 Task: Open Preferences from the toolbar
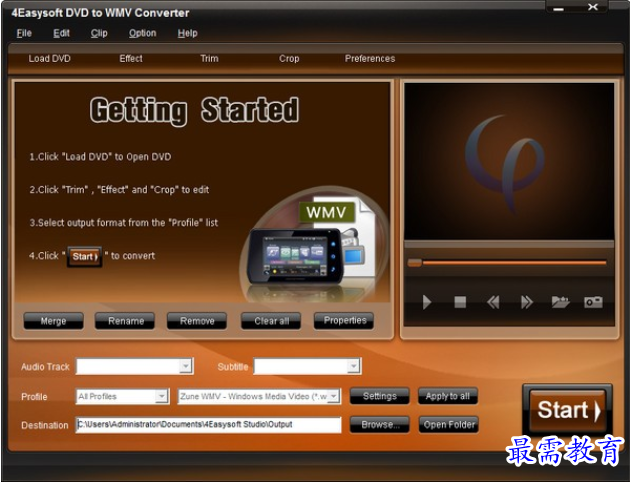[370, 59]
